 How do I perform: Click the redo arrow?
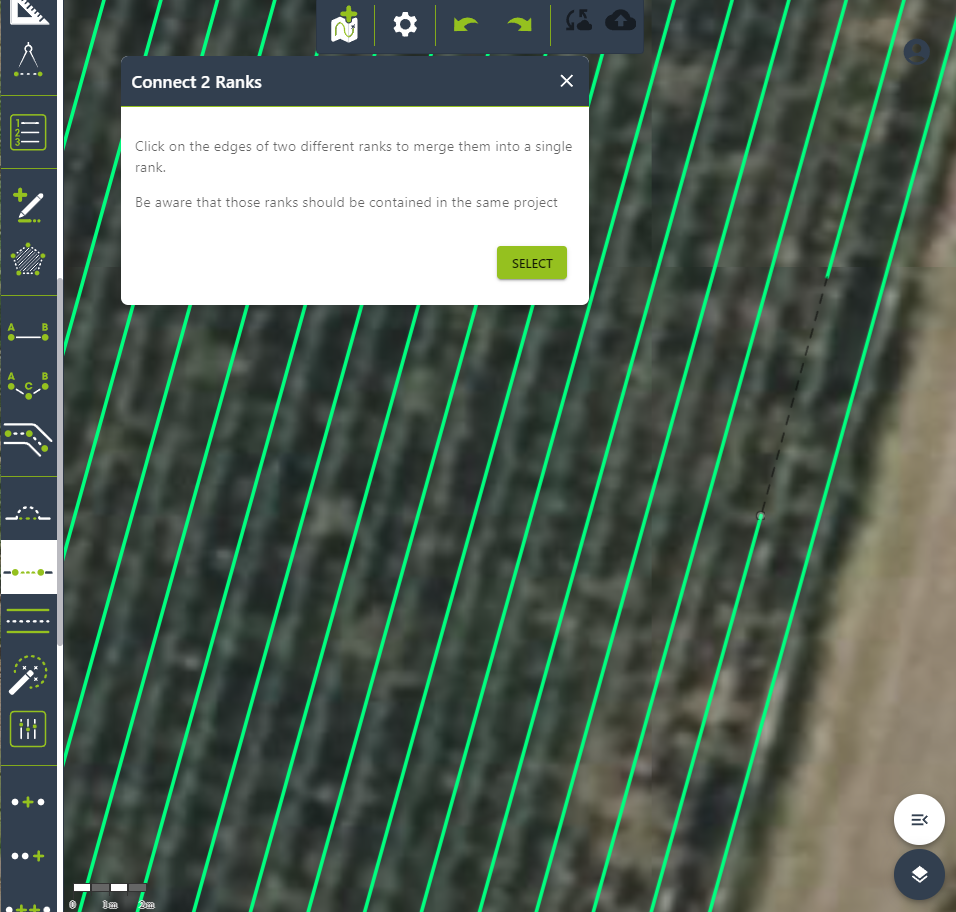coord(520,24)
